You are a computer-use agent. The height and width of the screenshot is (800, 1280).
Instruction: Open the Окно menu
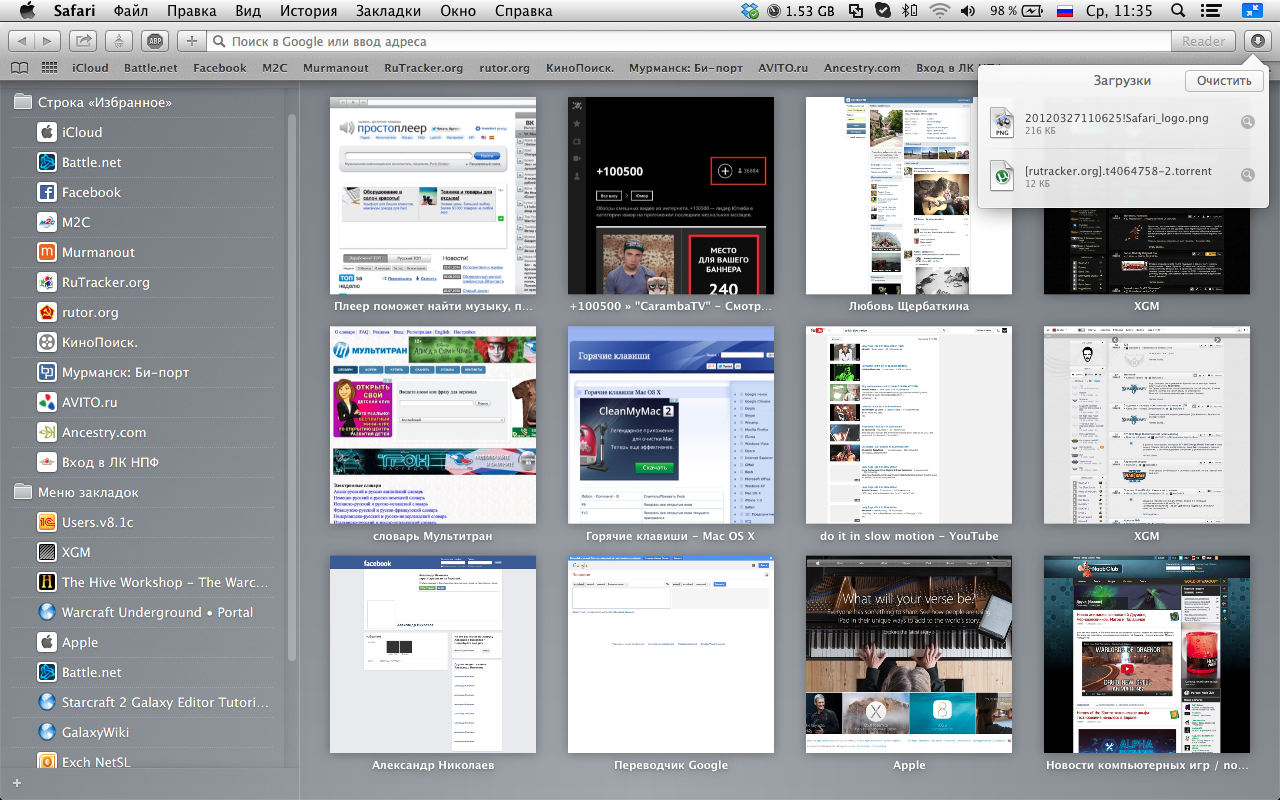click(458, 11)
